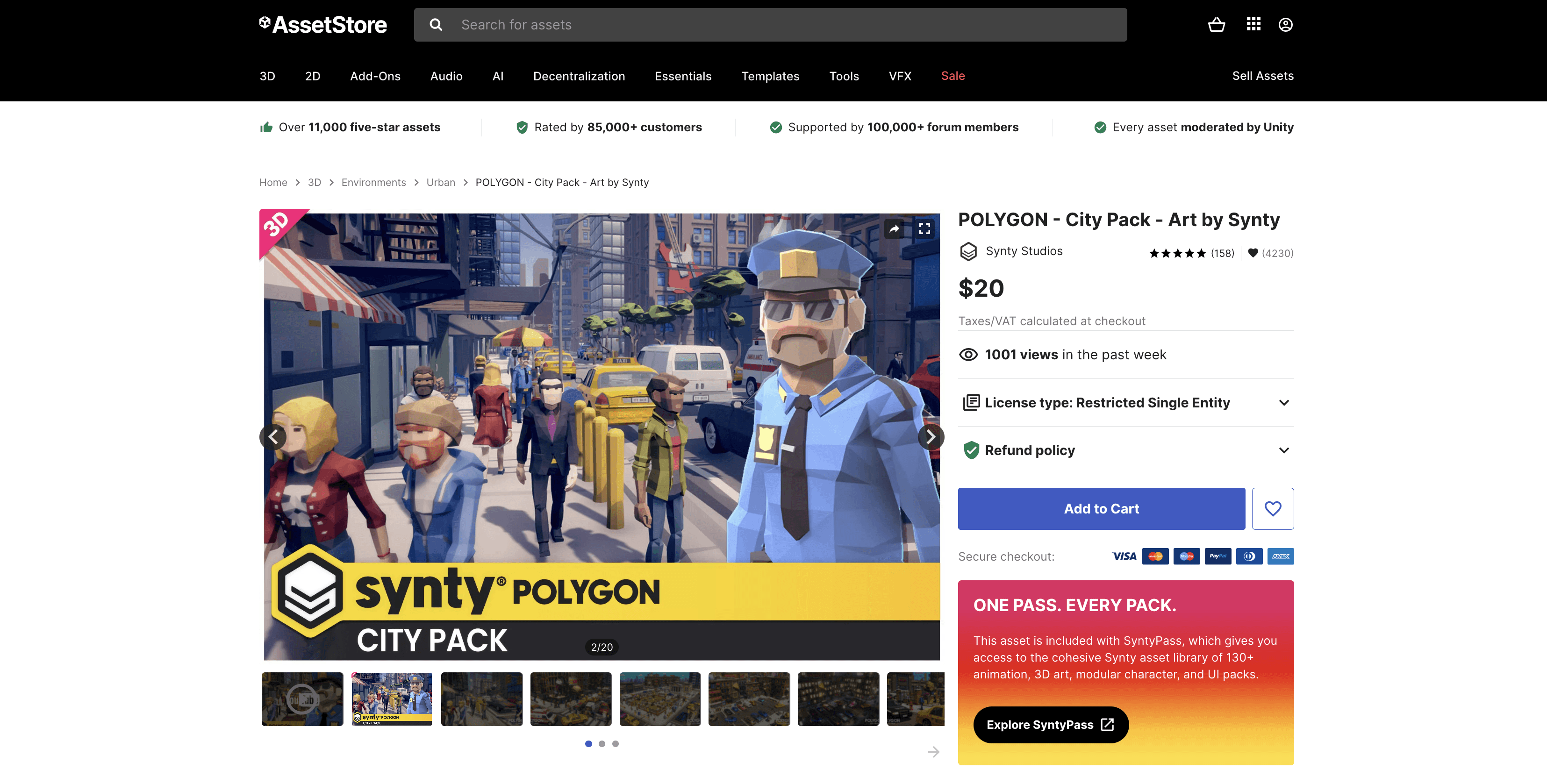Click the Synty Studios publisher logo

tap(968, 251)
